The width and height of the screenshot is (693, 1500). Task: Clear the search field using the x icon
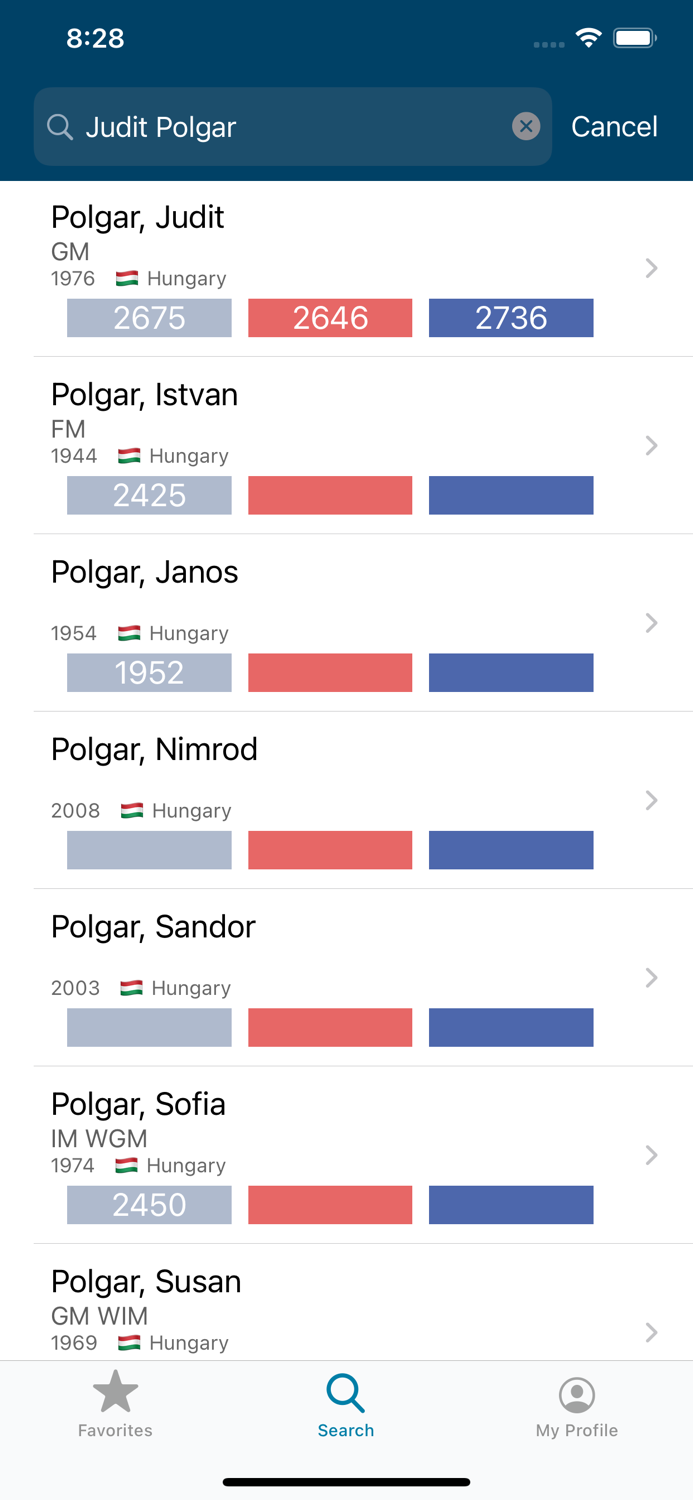[x=526, y=126]
